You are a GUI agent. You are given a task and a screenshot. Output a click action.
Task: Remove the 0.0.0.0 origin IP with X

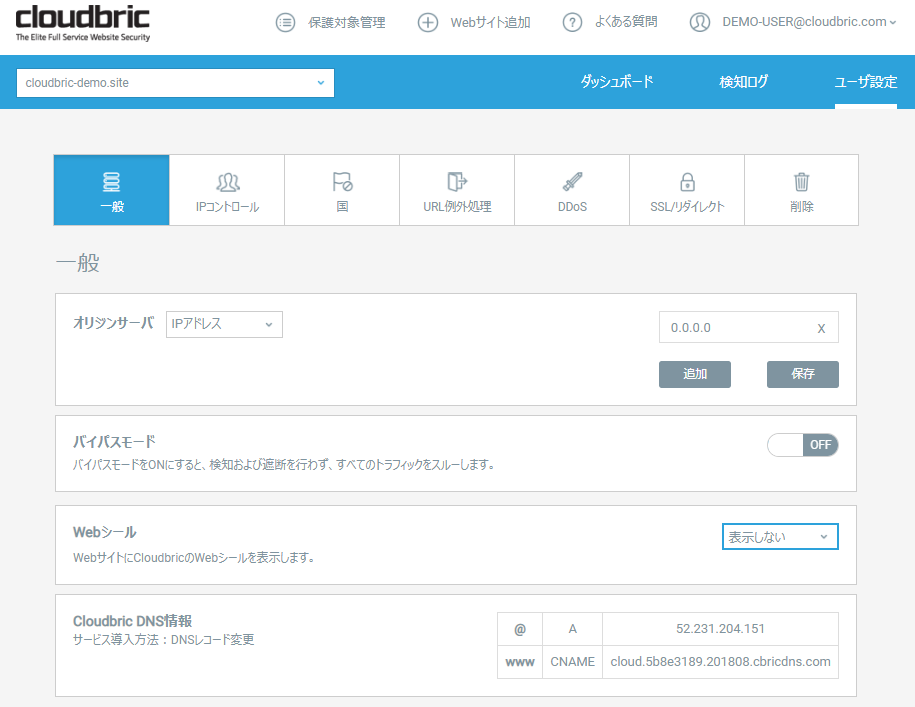pyautogui.click(x=821, y=328)
